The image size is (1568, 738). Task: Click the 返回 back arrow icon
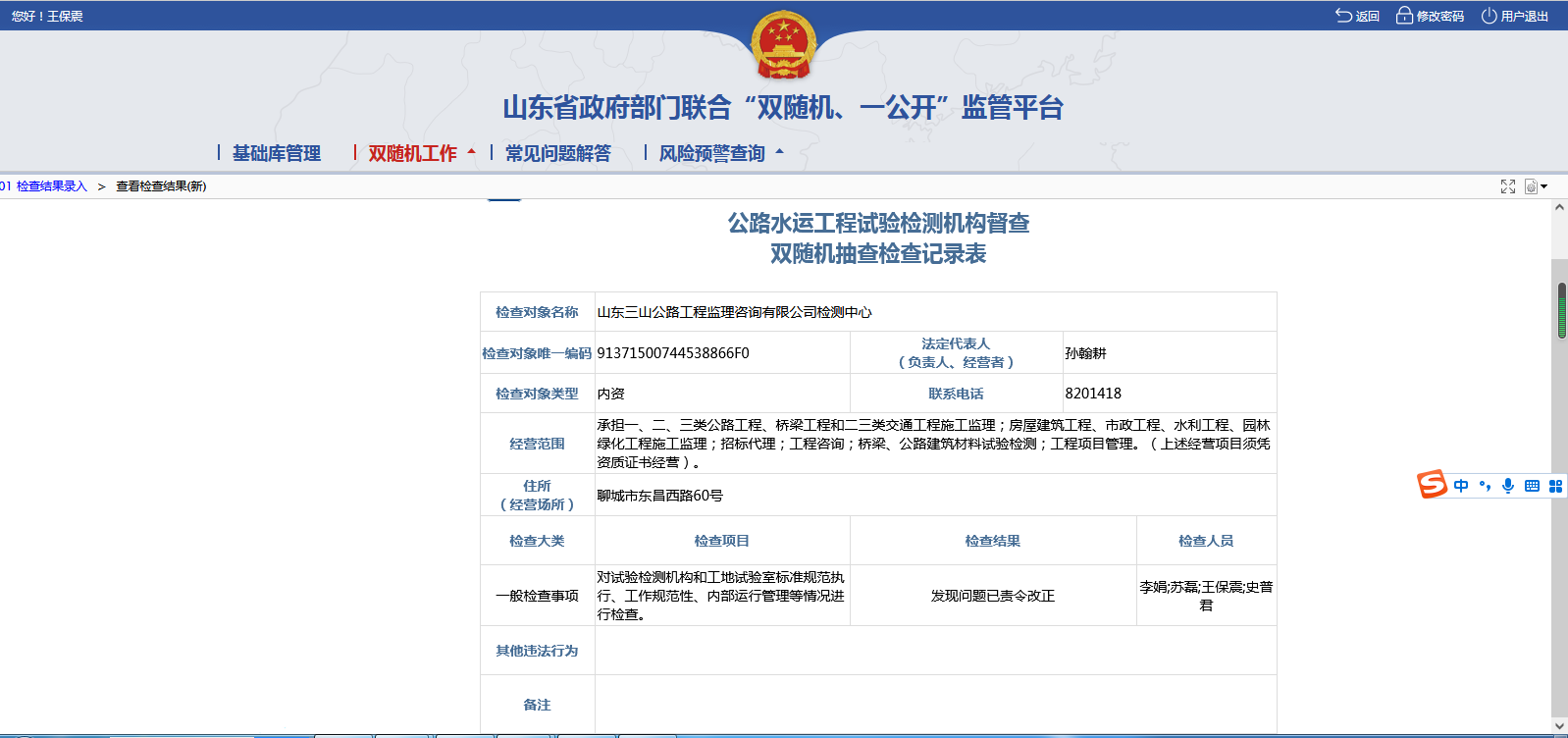[1343, 16]
